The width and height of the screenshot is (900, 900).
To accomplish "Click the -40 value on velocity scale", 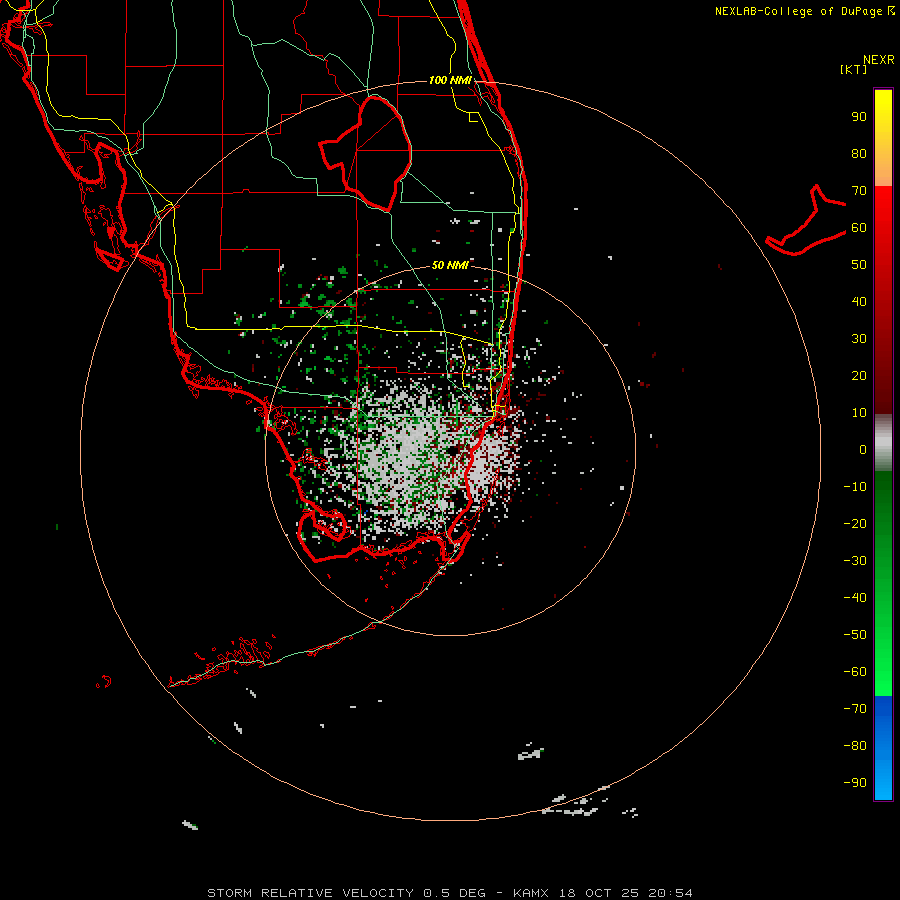I will coord(855,598).
